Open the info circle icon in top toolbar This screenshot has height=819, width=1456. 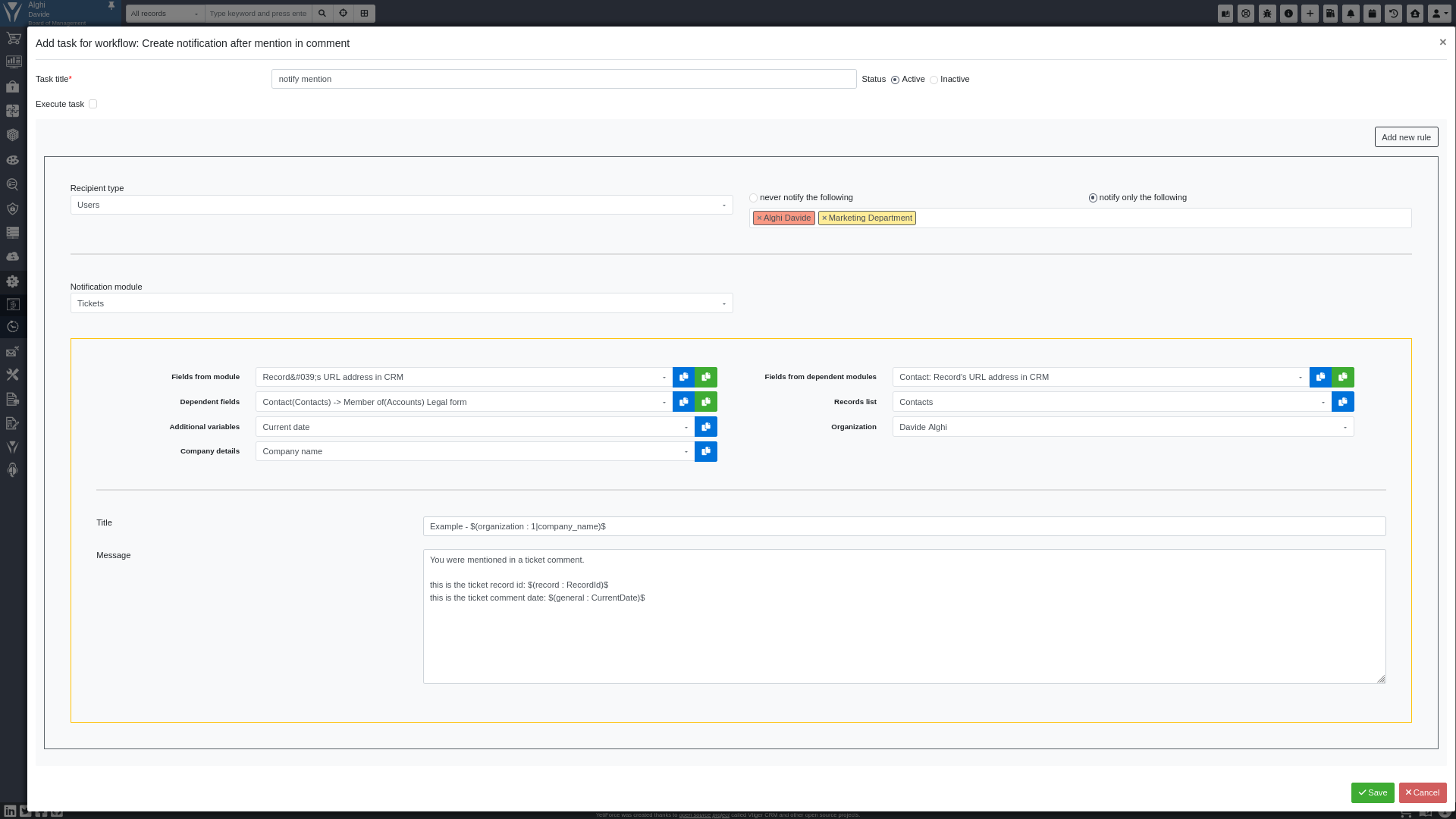[x=1288, y=14]
